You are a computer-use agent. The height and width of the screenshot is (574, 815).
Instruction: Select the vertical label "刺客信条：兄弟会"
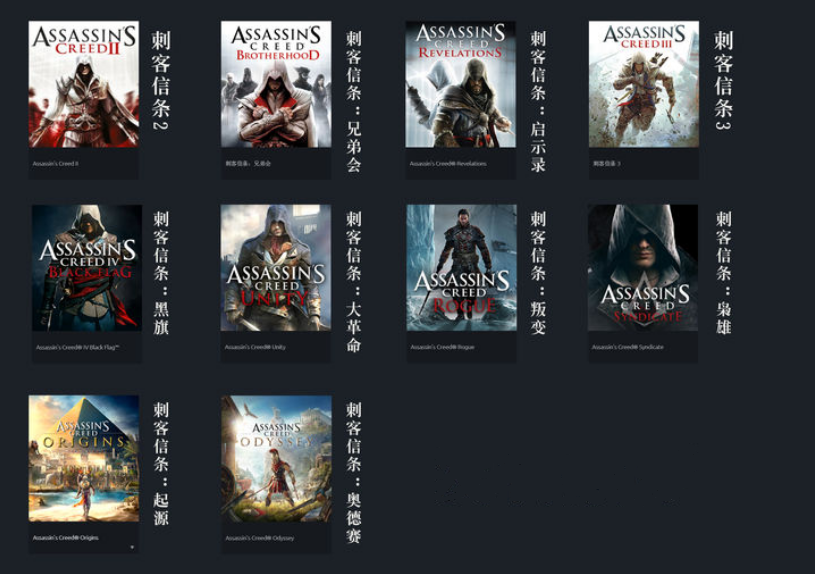point(354,101)
